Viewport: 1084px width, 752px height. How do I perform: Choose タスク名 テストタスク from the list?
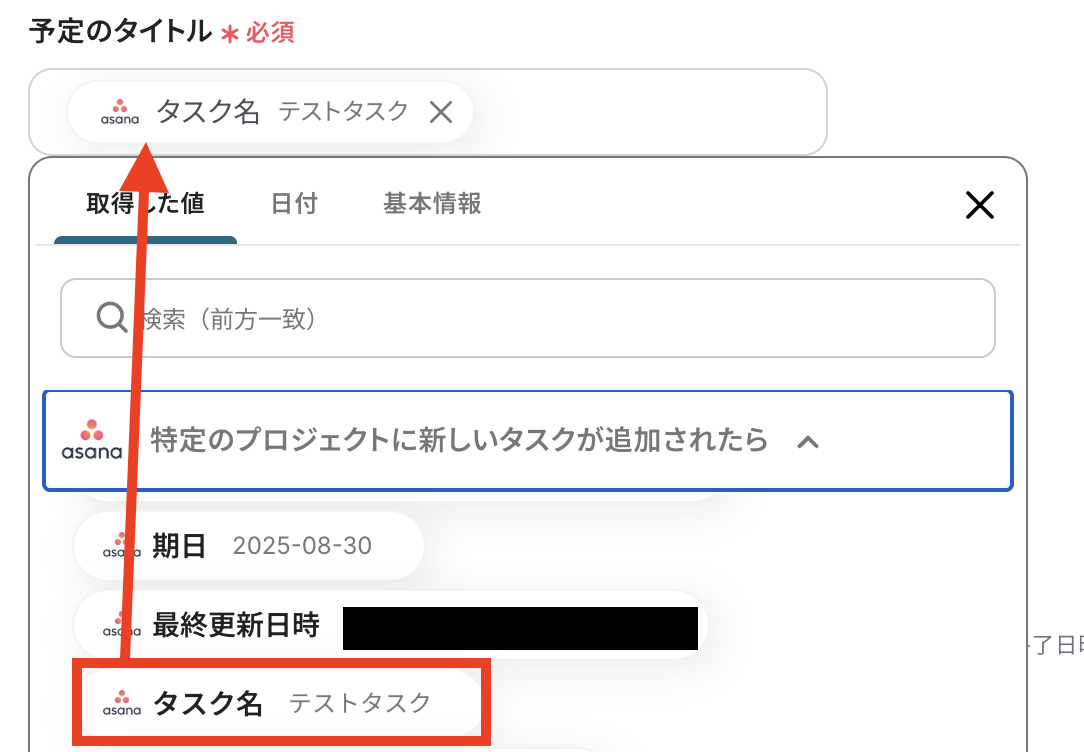coord(290,704)
